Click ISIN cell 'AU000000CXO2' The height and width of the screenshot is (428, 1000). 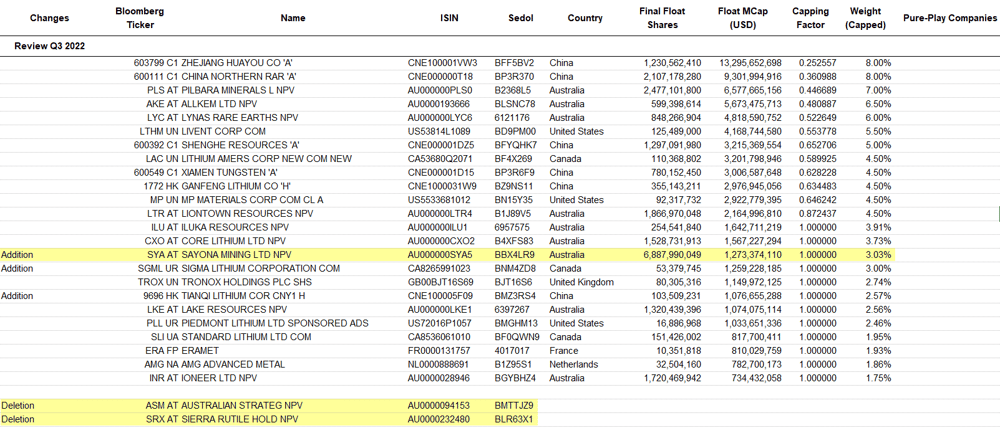pyautogui.click(x=441, y=240)
